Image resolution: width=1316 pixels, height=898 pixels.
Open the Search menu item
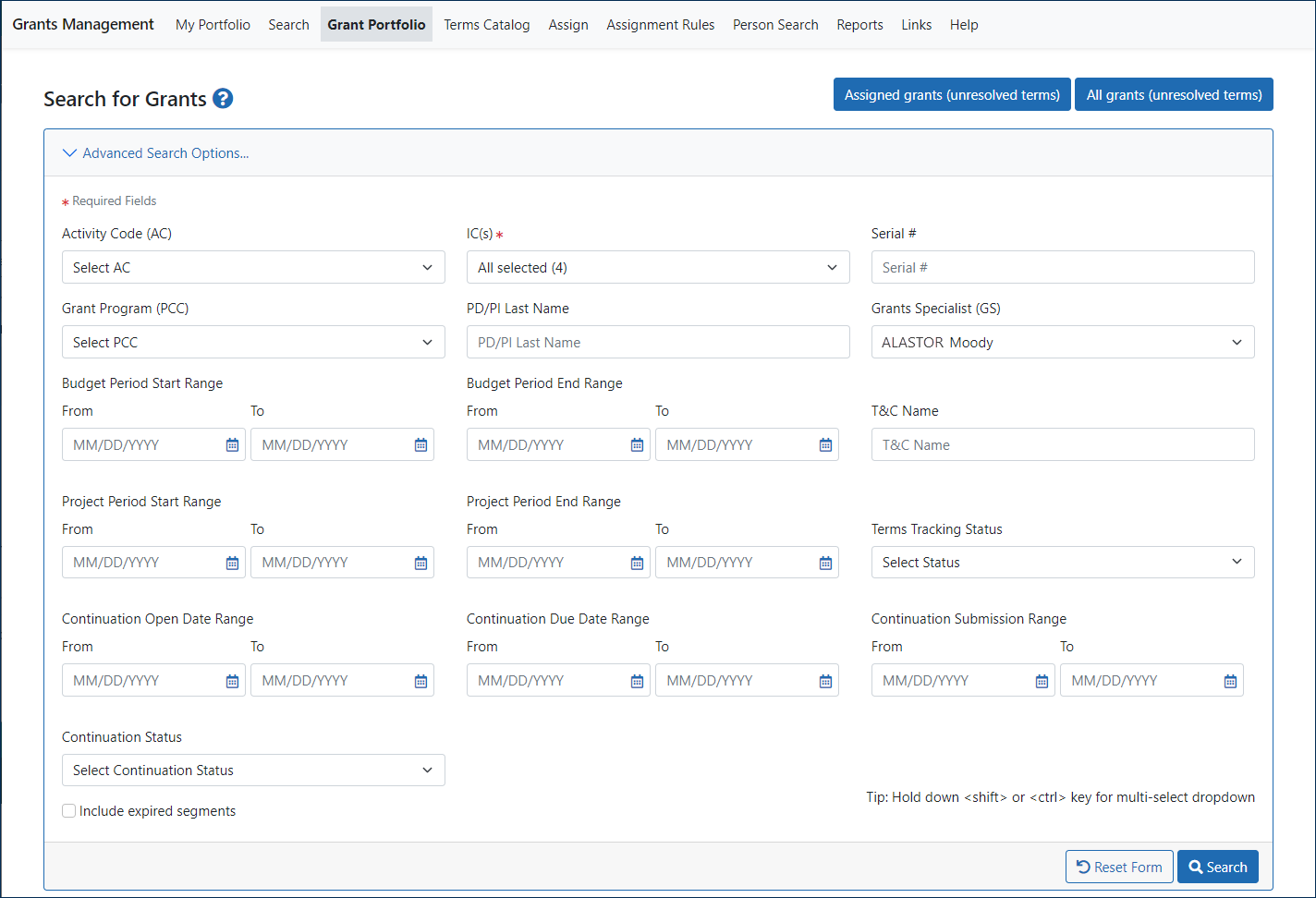(x=288, y=25)
